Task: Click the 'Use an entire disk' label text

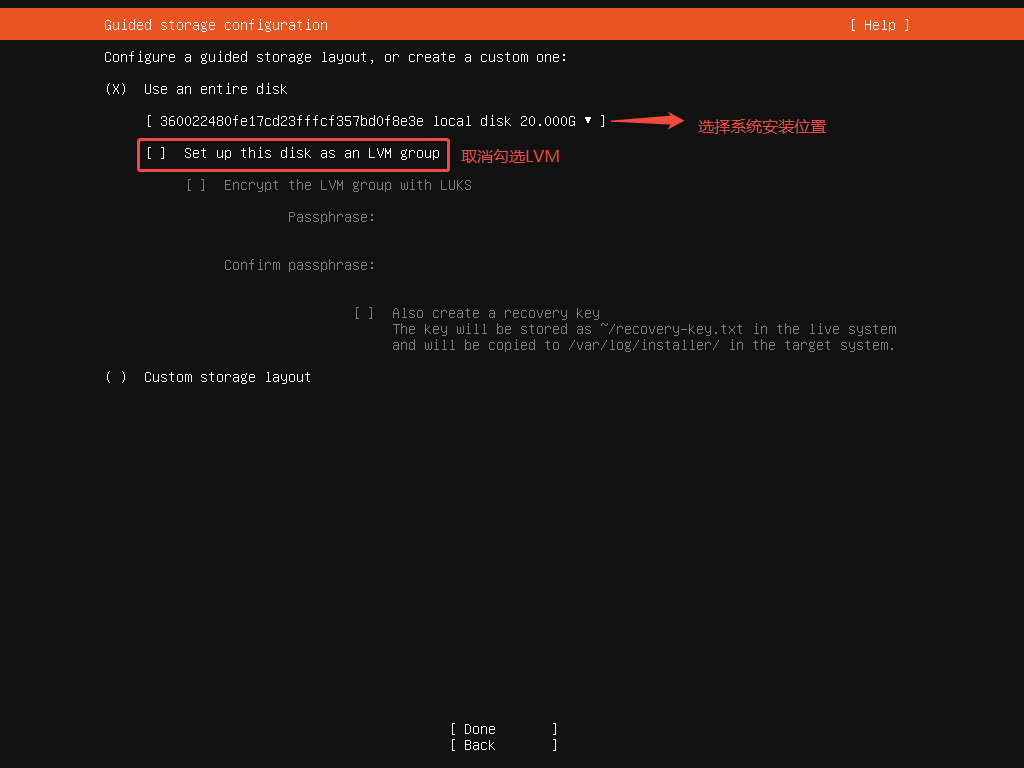Action: 215,89
